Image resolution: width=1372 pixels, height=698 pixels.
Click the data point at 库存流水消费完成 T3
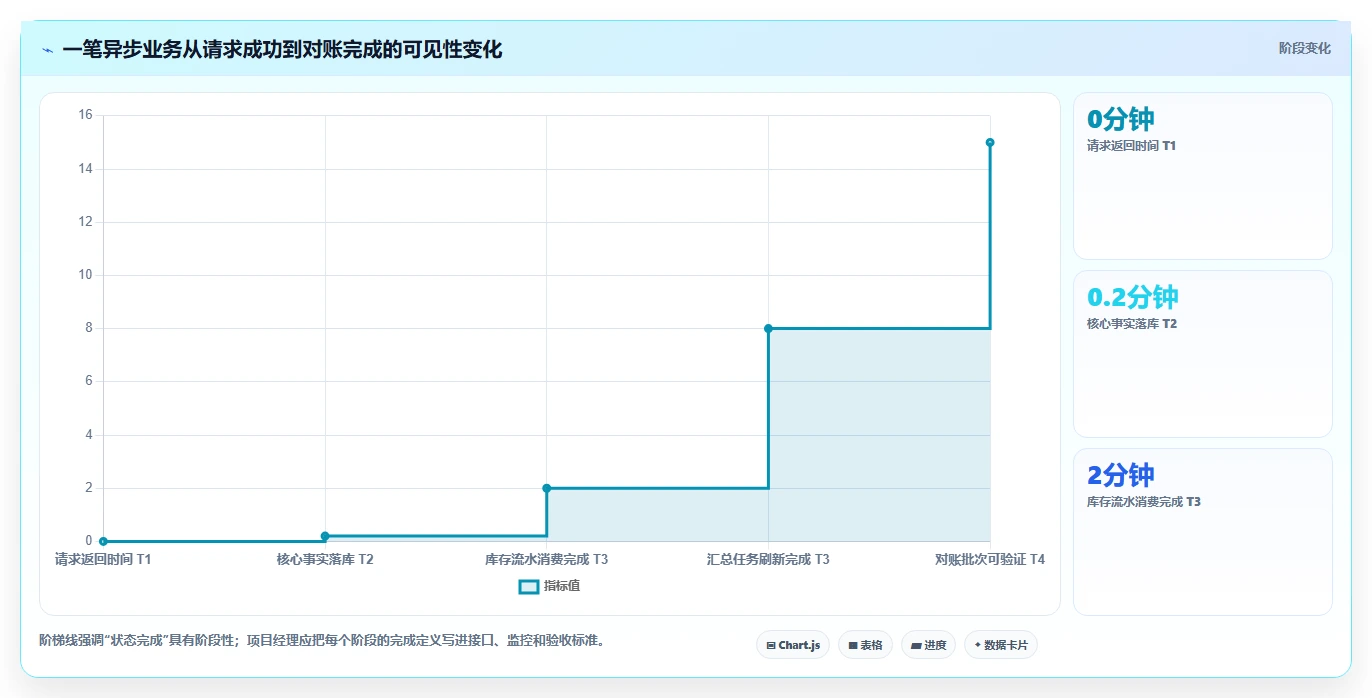(x=546, y=488)
